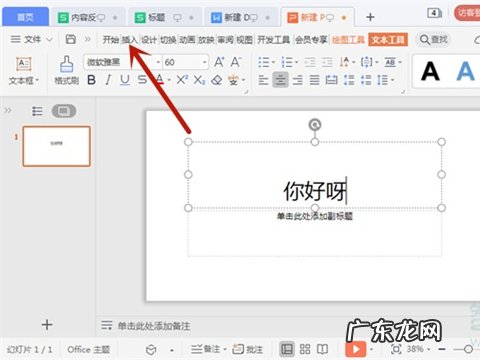Open the 视图 ribbon tab
Screen dimensions: 480x360
point(244,40)
